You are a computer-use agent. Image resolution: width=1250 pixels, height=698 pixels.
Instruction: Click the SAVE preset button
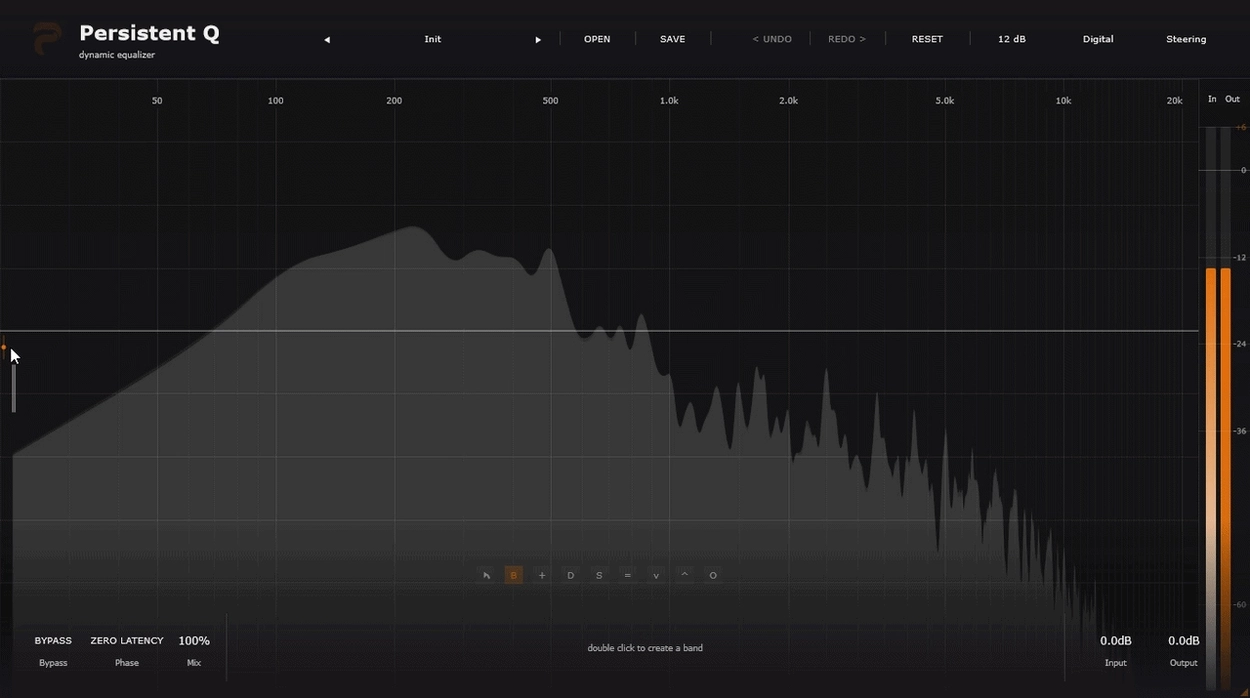pos(673,39)
